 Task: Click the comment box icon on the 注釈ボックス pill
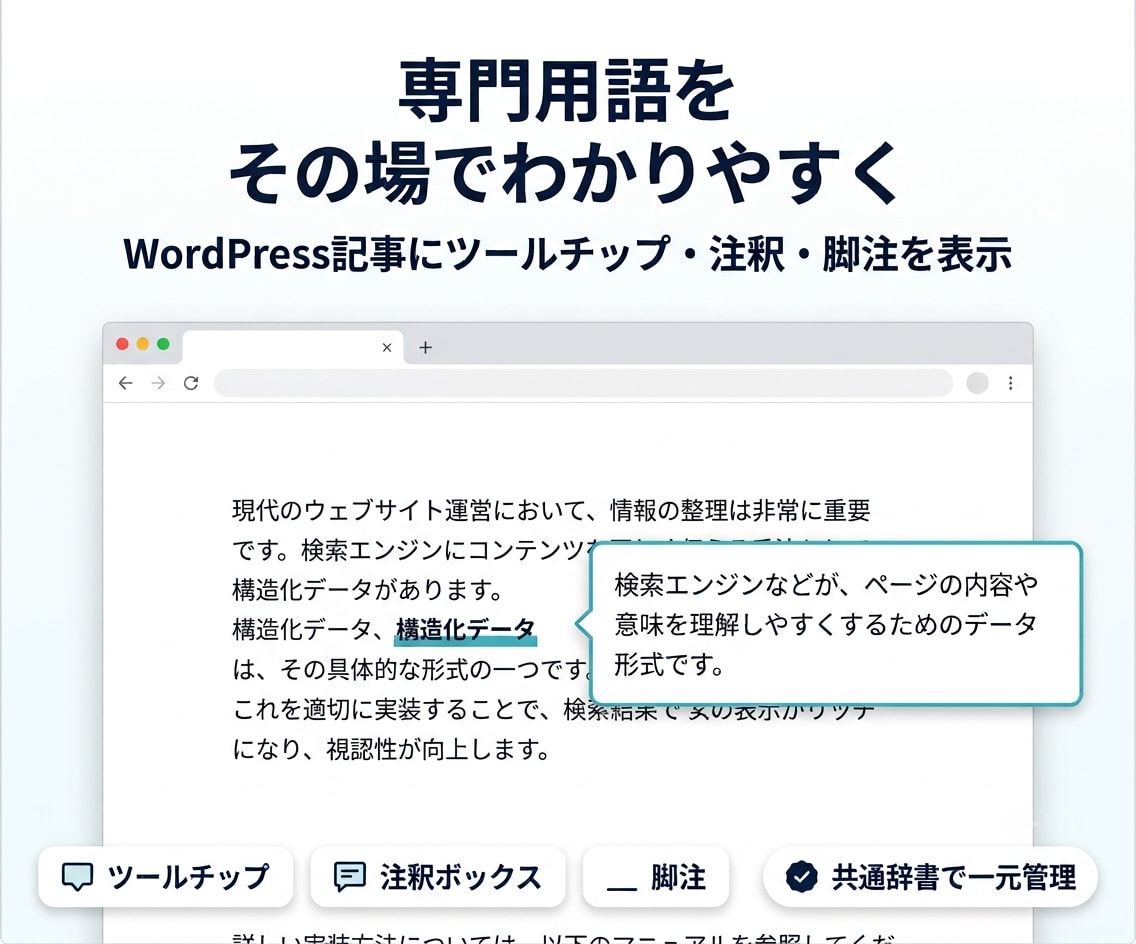click(349, 877)
